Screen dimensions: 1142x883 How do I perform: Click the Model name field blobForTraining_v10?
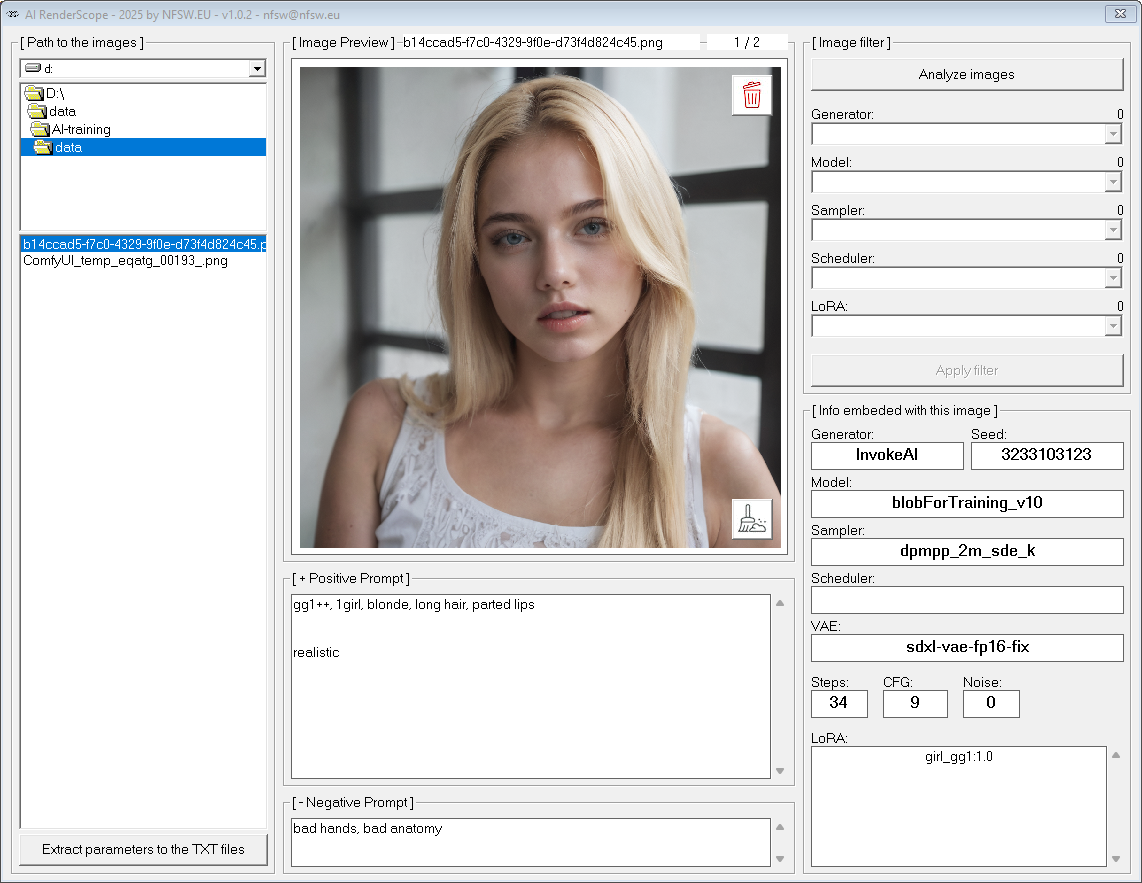(966, 503)
